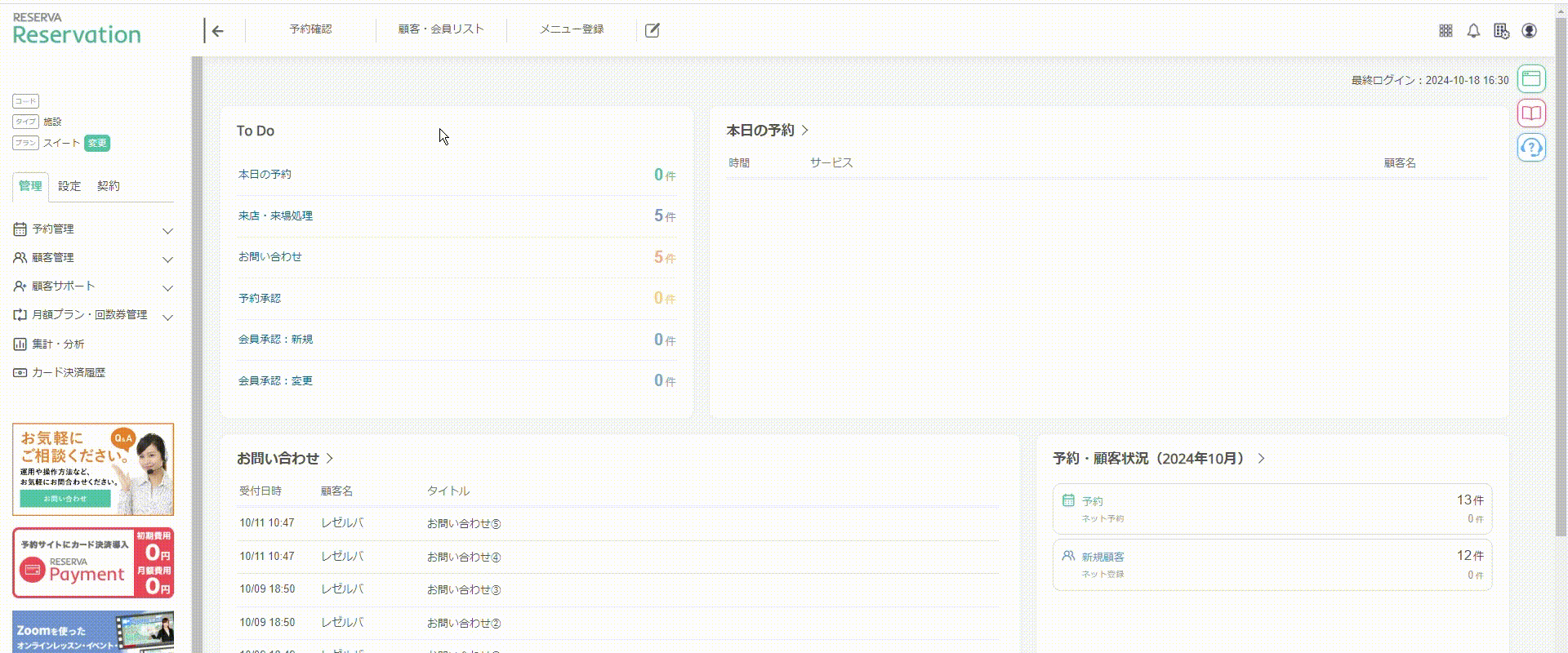1568x653 pixels.
Task: Expand 月額プラン・回数券管理 menu
Action: (93, 315)
